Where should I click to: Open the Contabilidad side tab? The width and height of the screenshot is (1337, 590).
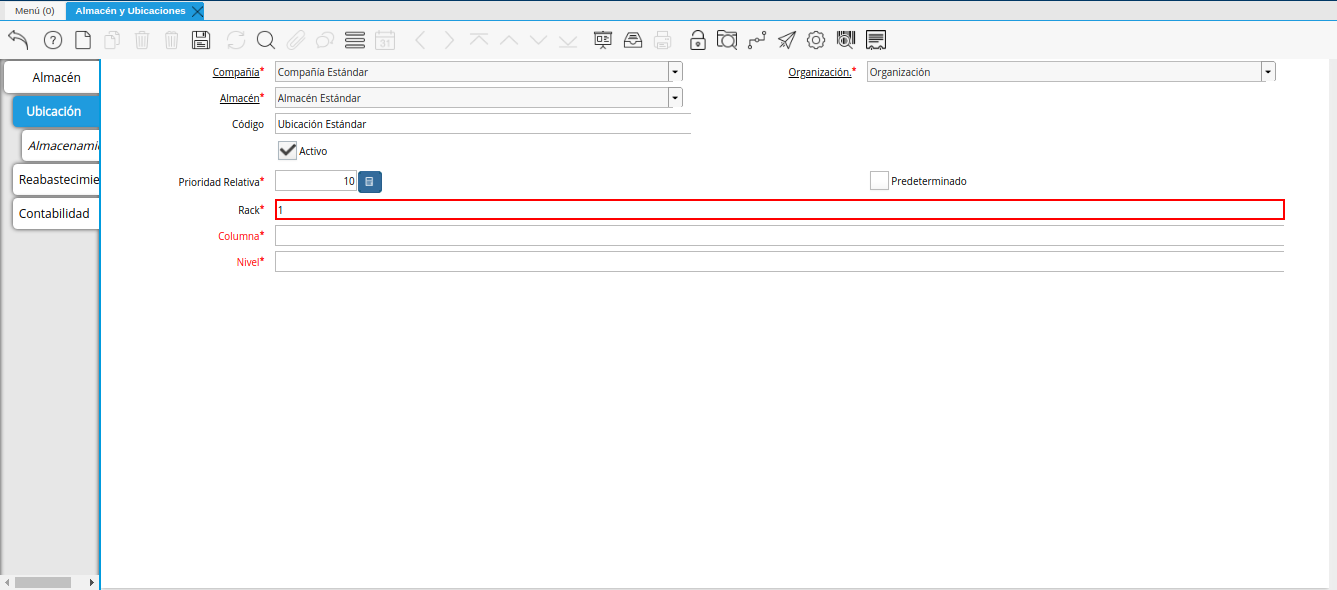[57, 213]
